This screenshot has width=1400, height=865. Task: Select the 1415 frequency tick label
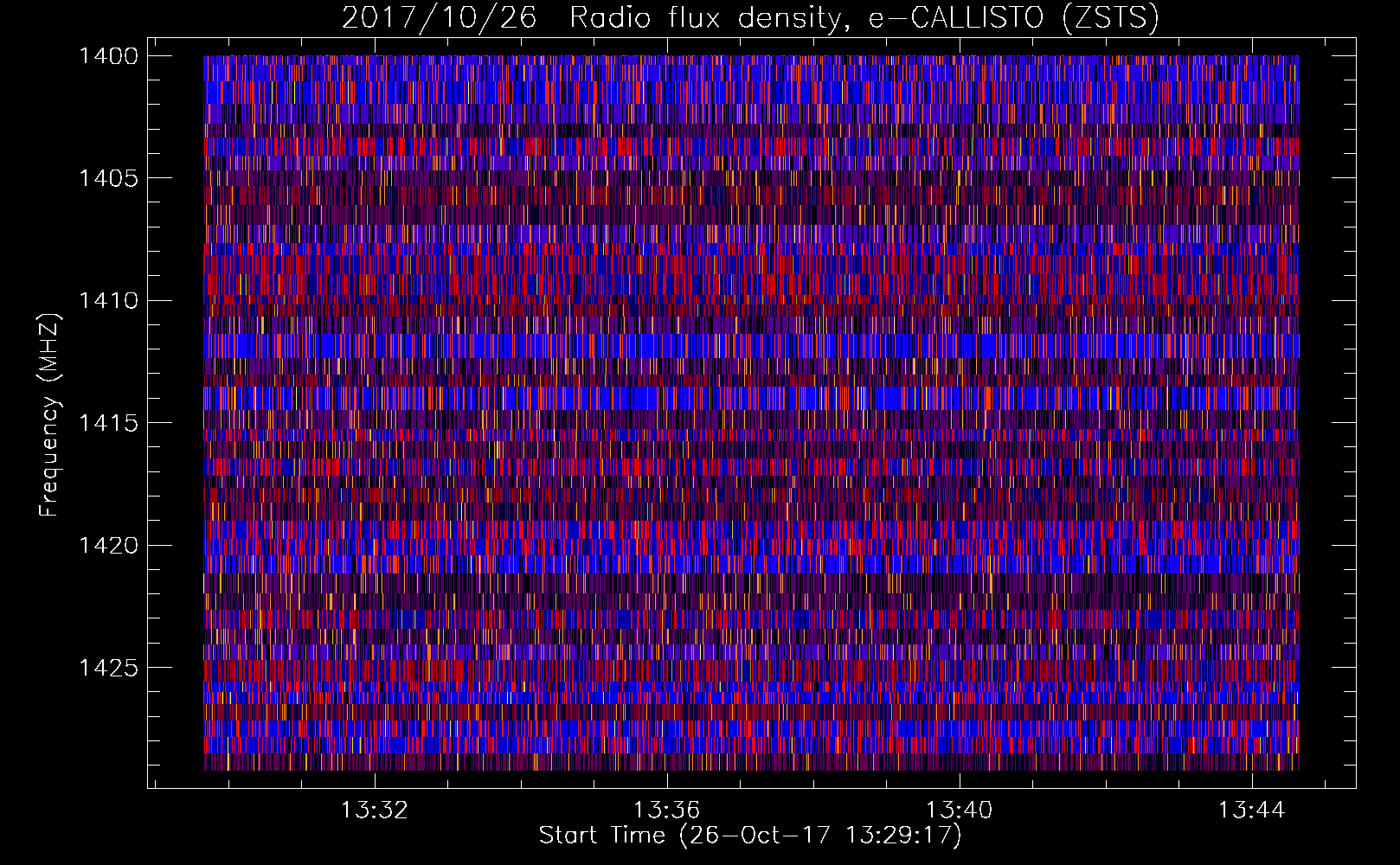tap(108, 423)
